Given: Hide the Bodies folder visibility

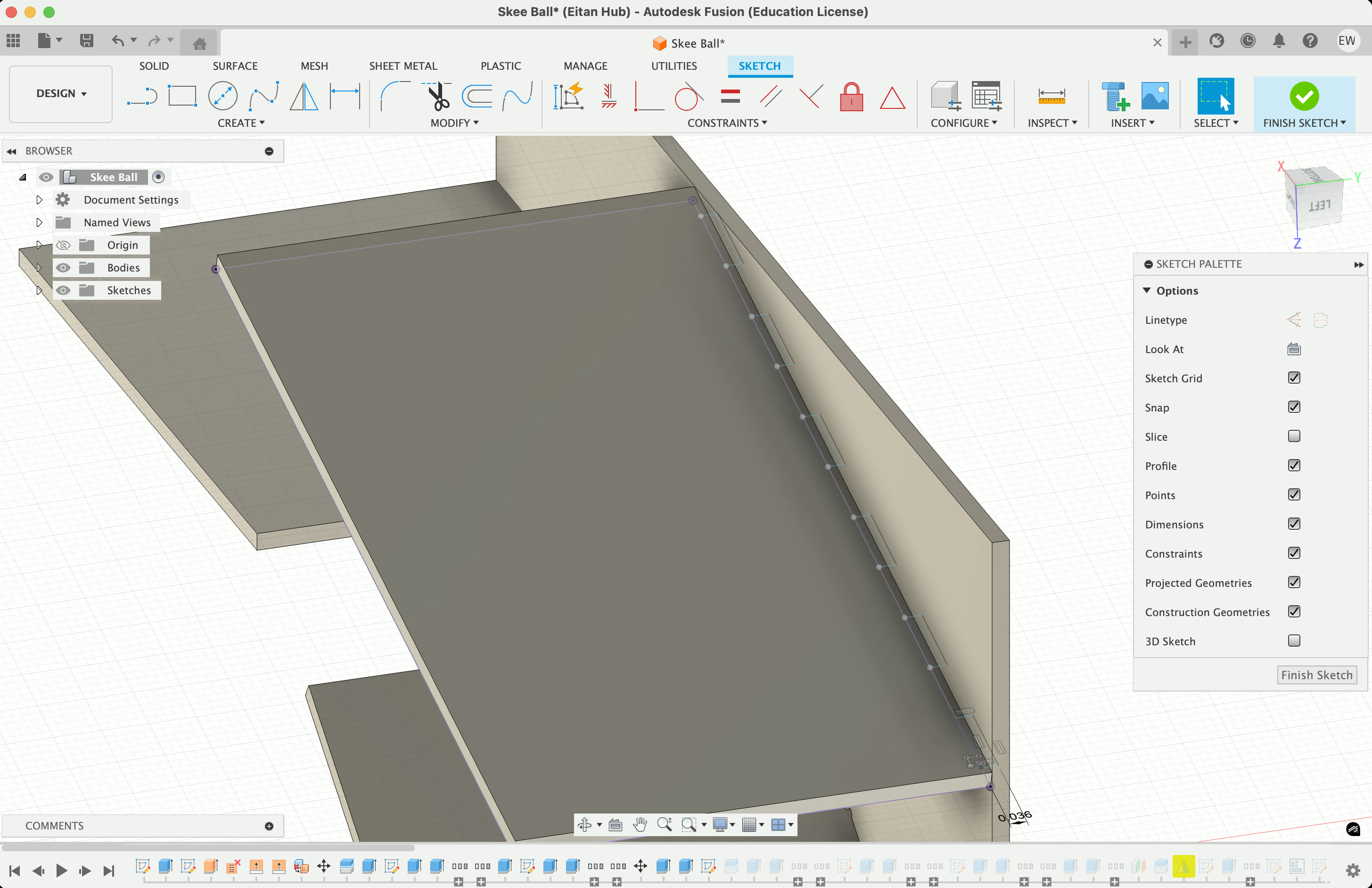Looking at the screenshot, I should pos(63,268).
